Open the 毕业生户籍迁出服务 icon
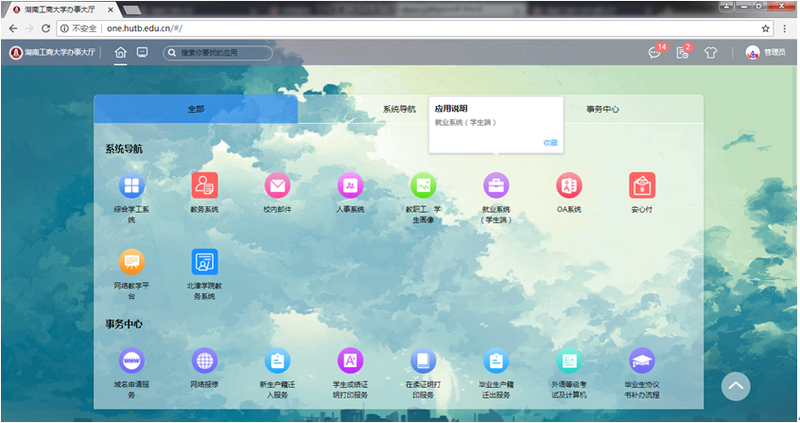Image resolution: width=800 pixels, height=423 pixels. 496,361
